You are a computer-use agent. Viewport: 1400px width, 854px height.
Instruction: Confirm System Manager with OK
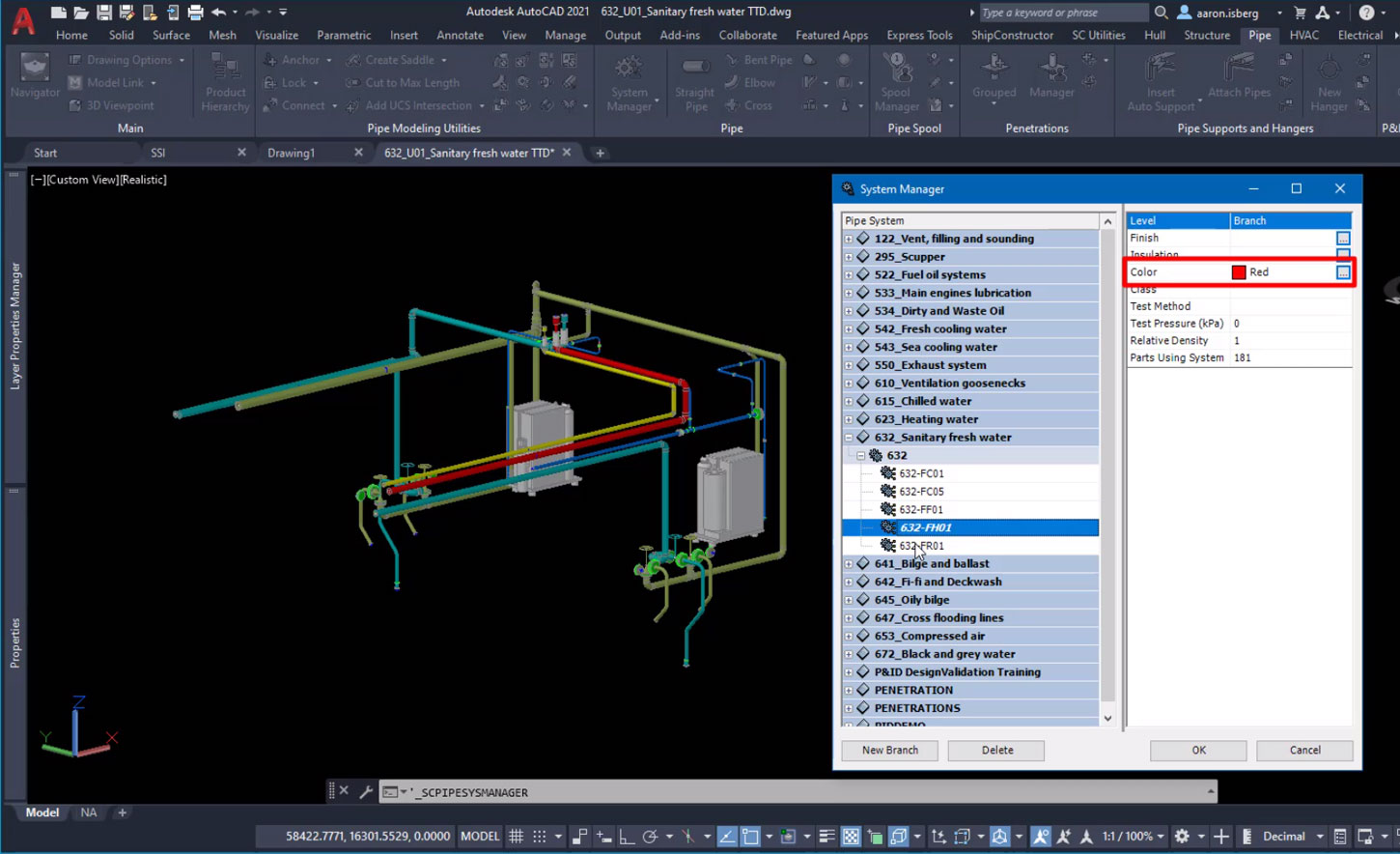(1198, 750)
